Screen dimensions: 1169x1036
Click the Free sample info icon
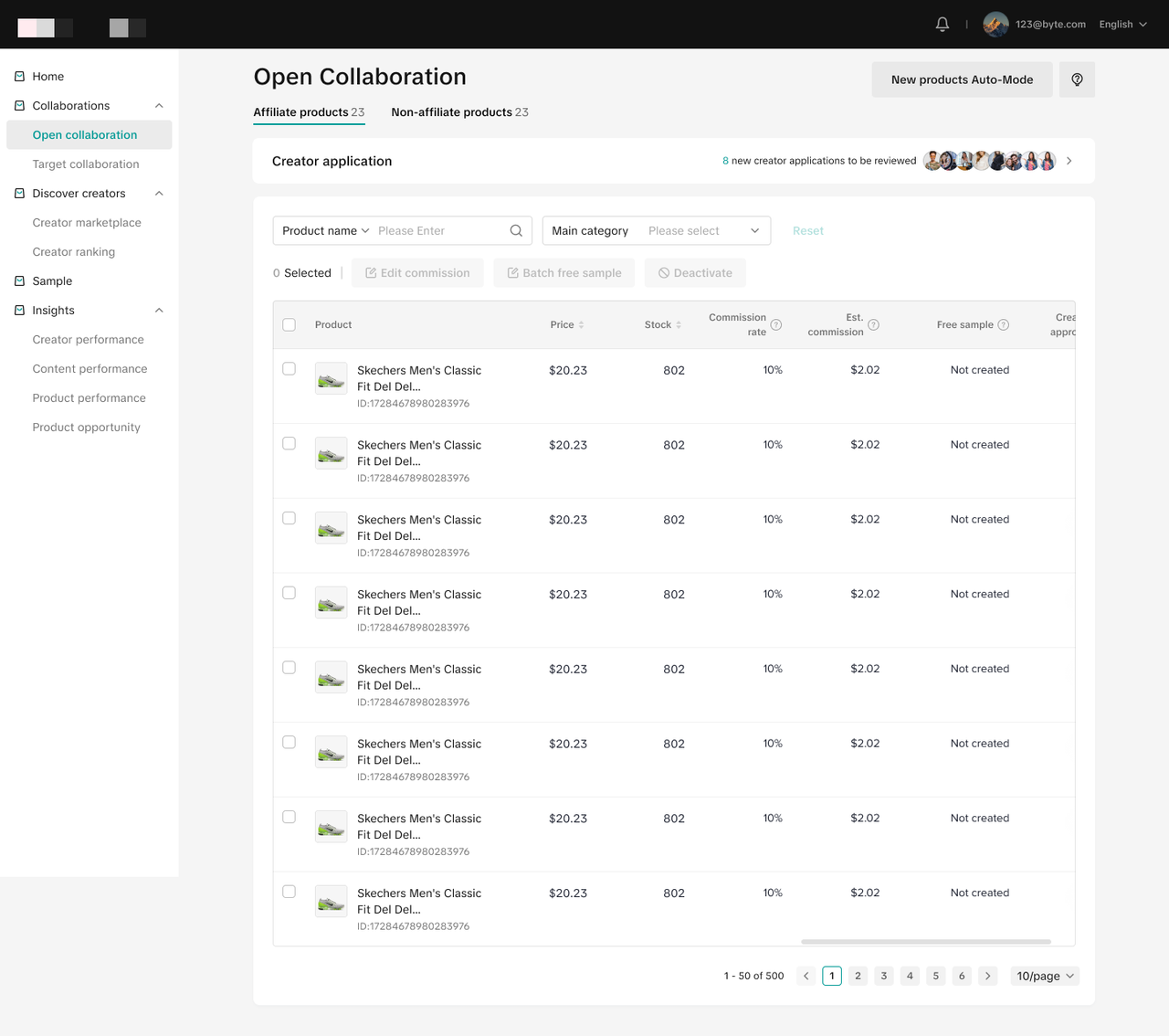1004,325
